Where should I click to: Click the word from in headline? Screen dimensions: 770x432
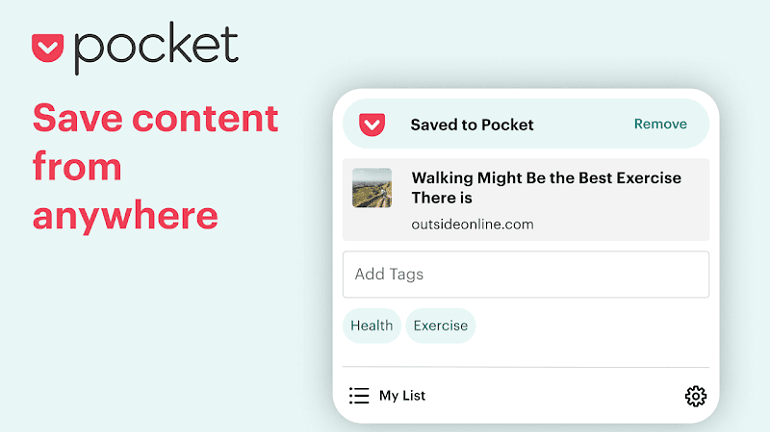(x=77, y=166)
